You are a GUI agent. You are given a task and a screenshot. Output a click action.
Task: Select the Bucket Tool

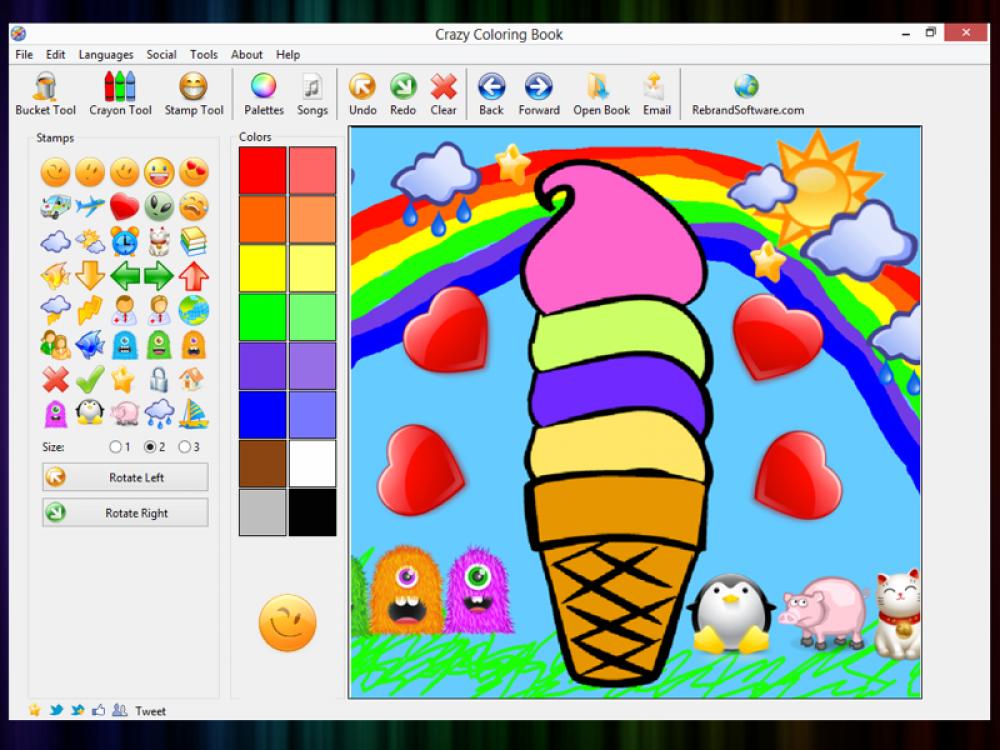point(45,93)
